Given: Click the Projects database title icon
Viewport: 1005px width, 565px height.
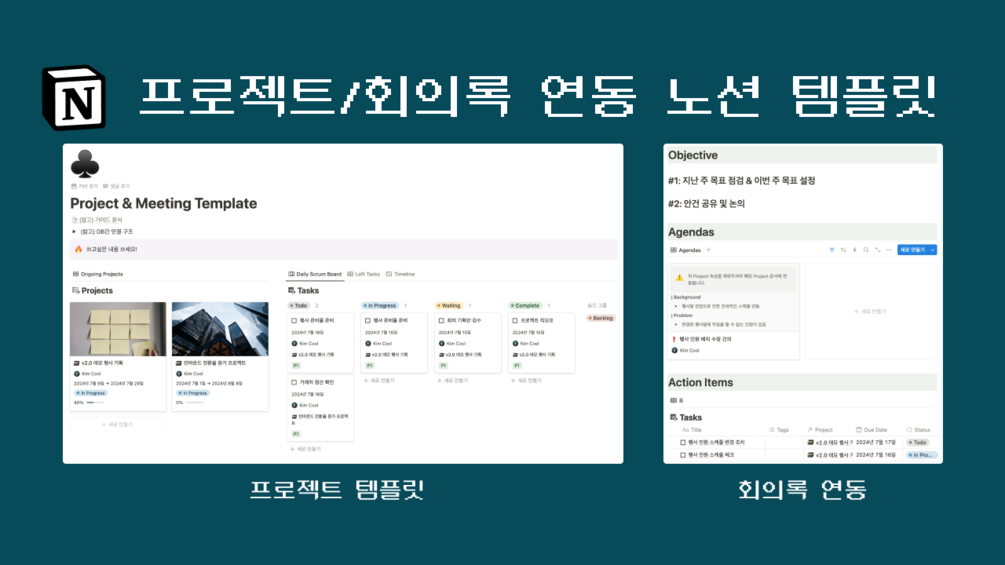Looking at the screenshot, I should pyautogui.click(x=76, y=290).
